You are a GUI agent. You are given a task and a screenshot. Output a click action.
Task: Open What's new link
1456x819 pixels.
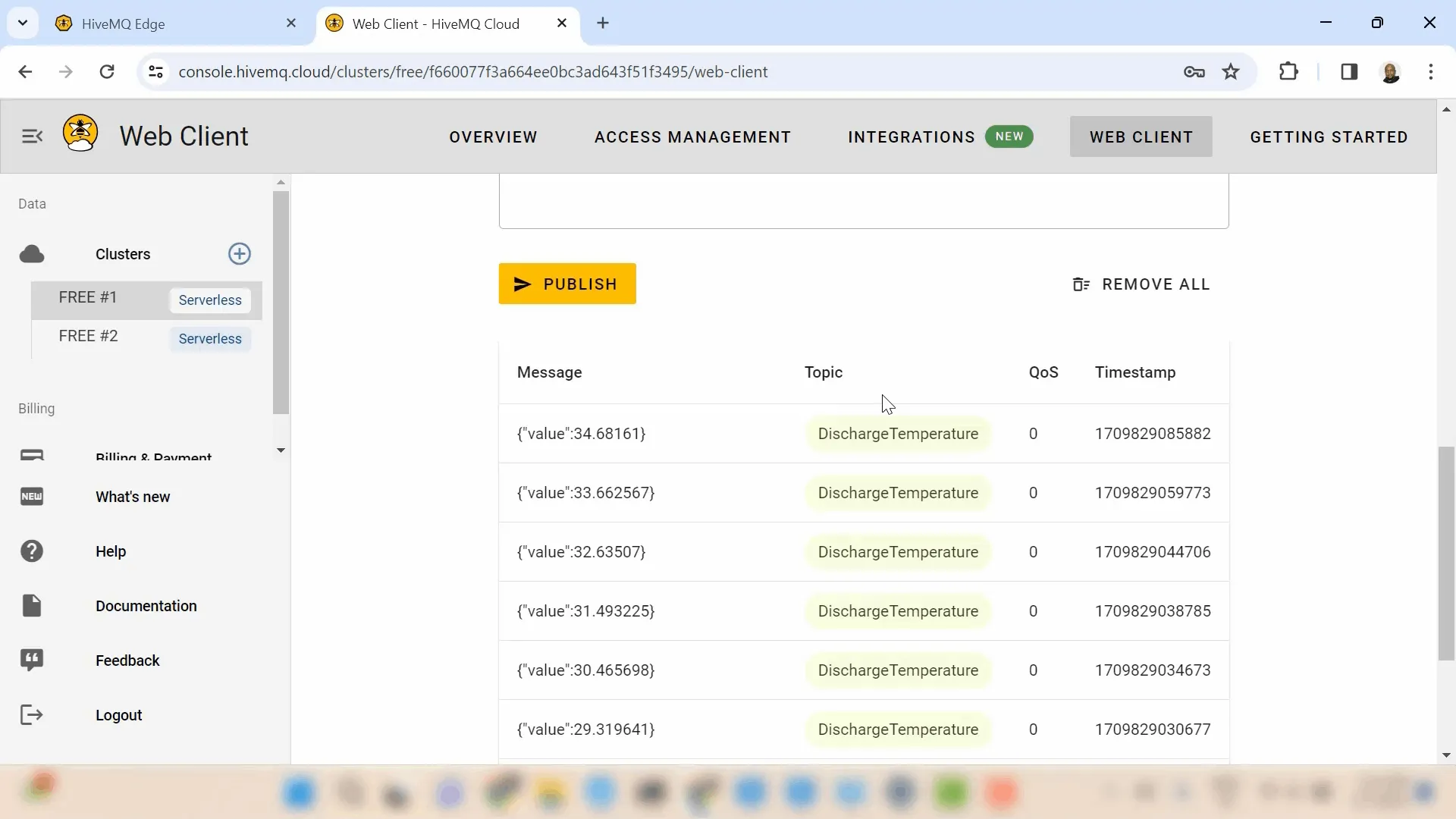(133, 497)
